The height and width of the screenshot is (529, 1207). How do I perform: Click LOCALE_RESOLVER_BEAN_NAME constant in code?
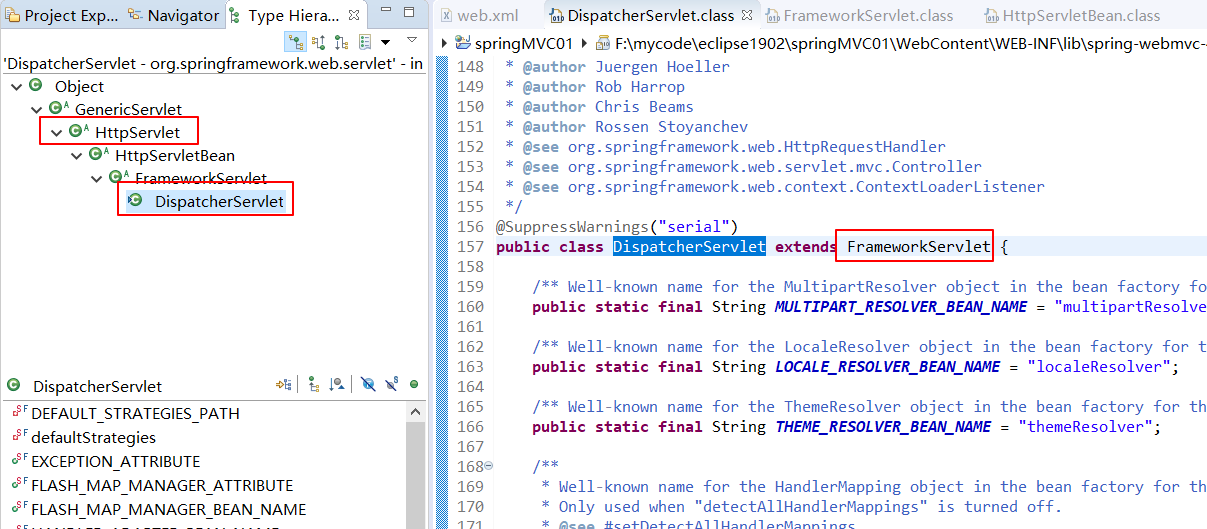point(888,366)
